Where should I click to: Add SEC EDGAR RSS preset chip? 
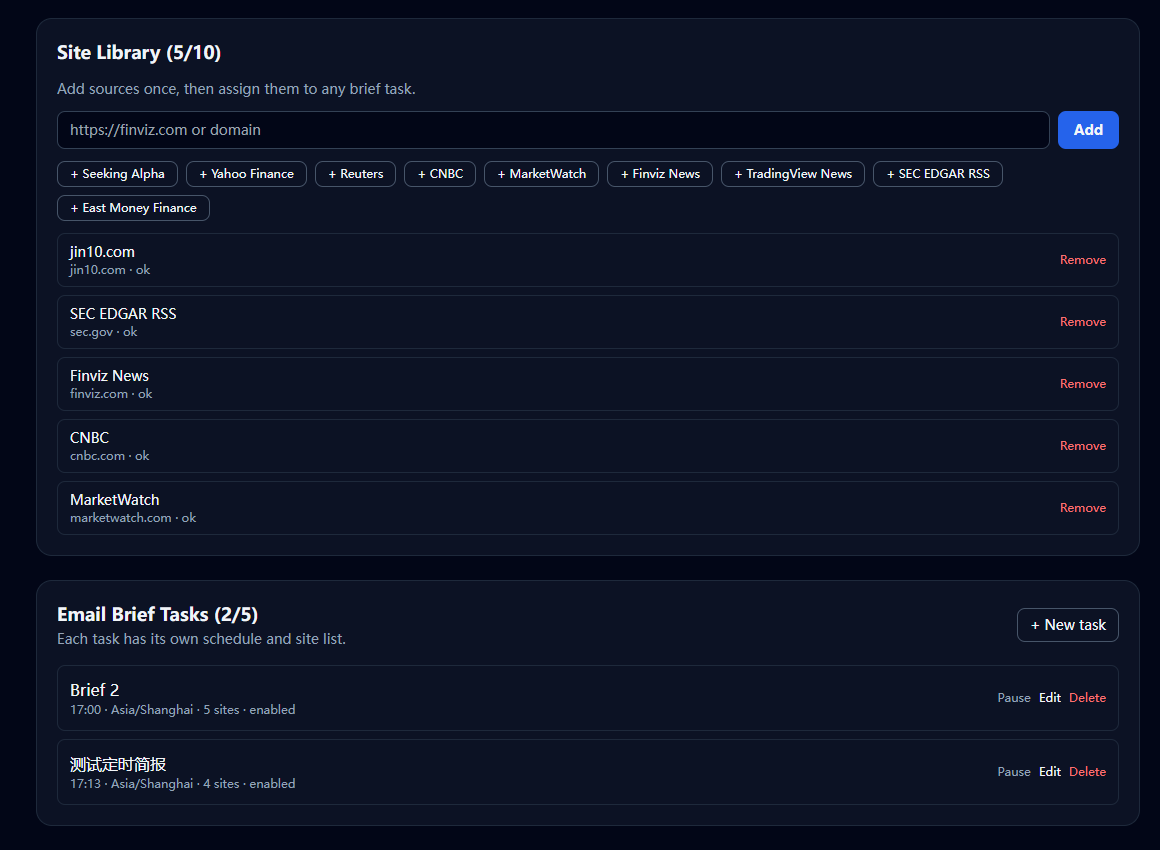[938, 174]
